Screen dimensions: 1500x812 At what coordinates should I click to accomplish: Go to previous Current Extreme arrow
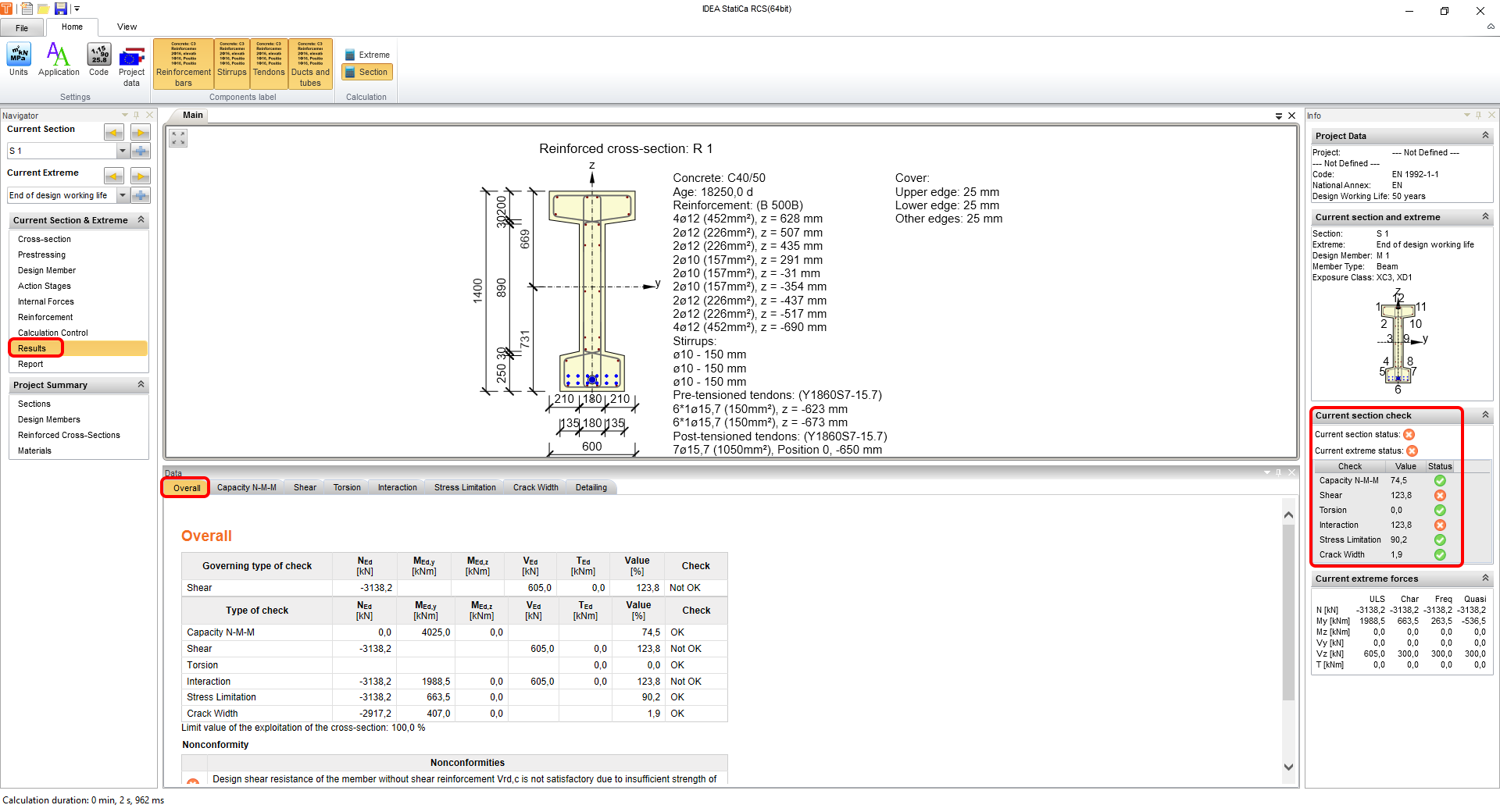tap(114, 176)
